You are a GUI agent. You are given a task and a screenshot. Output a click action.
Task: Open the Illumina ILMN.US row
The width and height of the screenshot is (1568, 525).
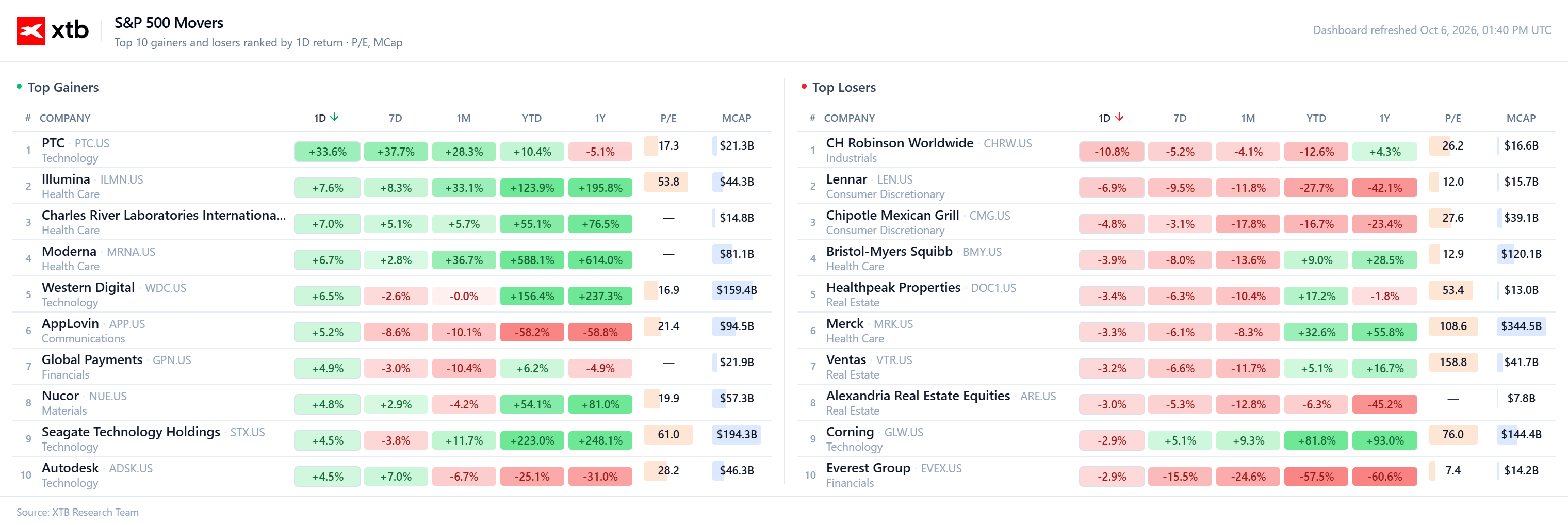pos(391,186)
